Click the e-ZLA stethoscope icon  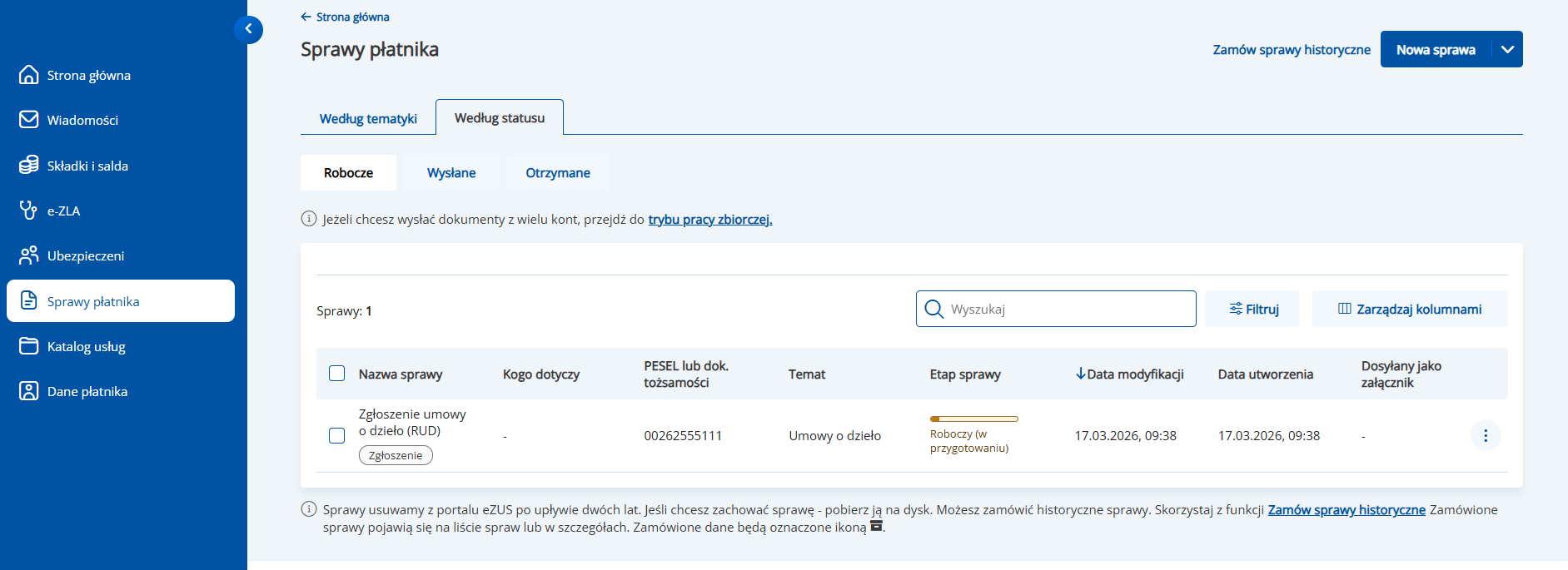click(29, 211)
